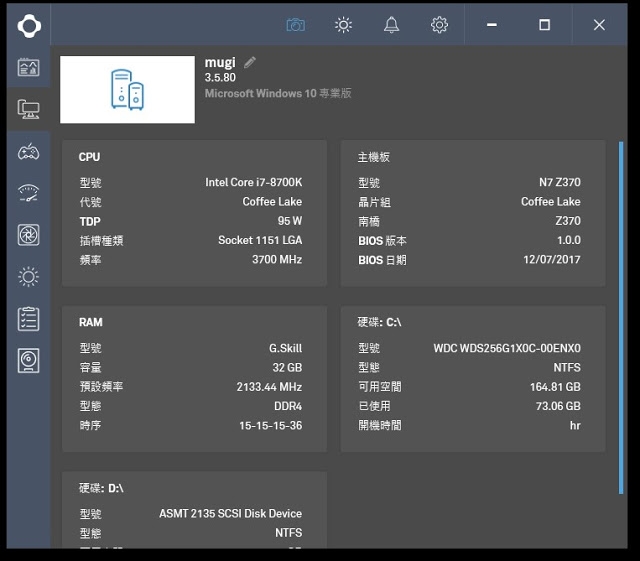
Task: Open the lighting sun sidebar icon
Action: 29,277
